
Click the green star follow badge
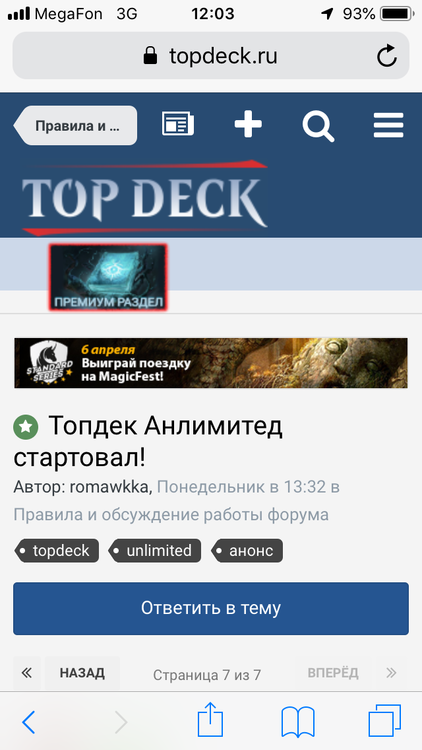pos(26,428)
